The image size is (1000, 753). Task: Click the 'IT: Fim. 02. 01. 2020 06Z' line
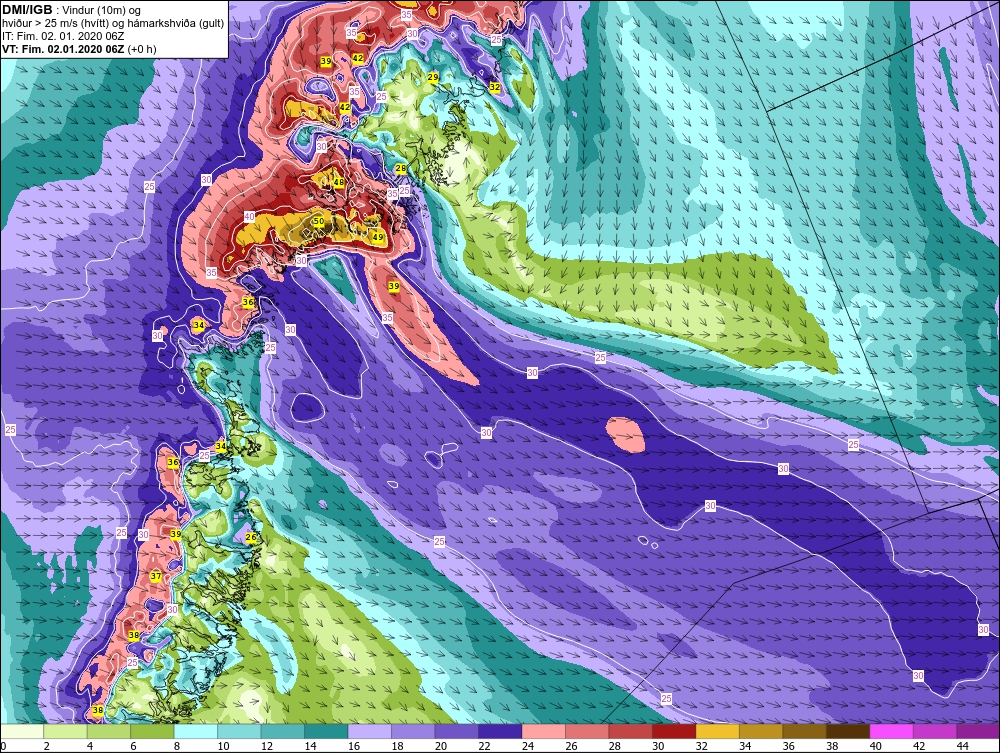click(63, 36)
